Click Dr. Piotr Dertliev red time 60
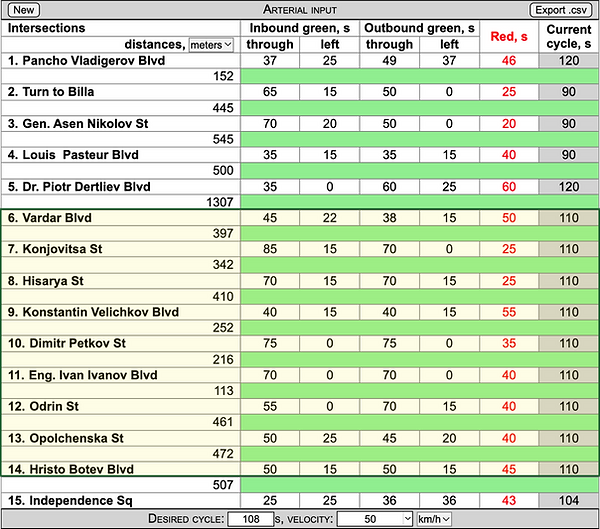The height and width of the screenshot is (529, 600). (x=509, y=187)
